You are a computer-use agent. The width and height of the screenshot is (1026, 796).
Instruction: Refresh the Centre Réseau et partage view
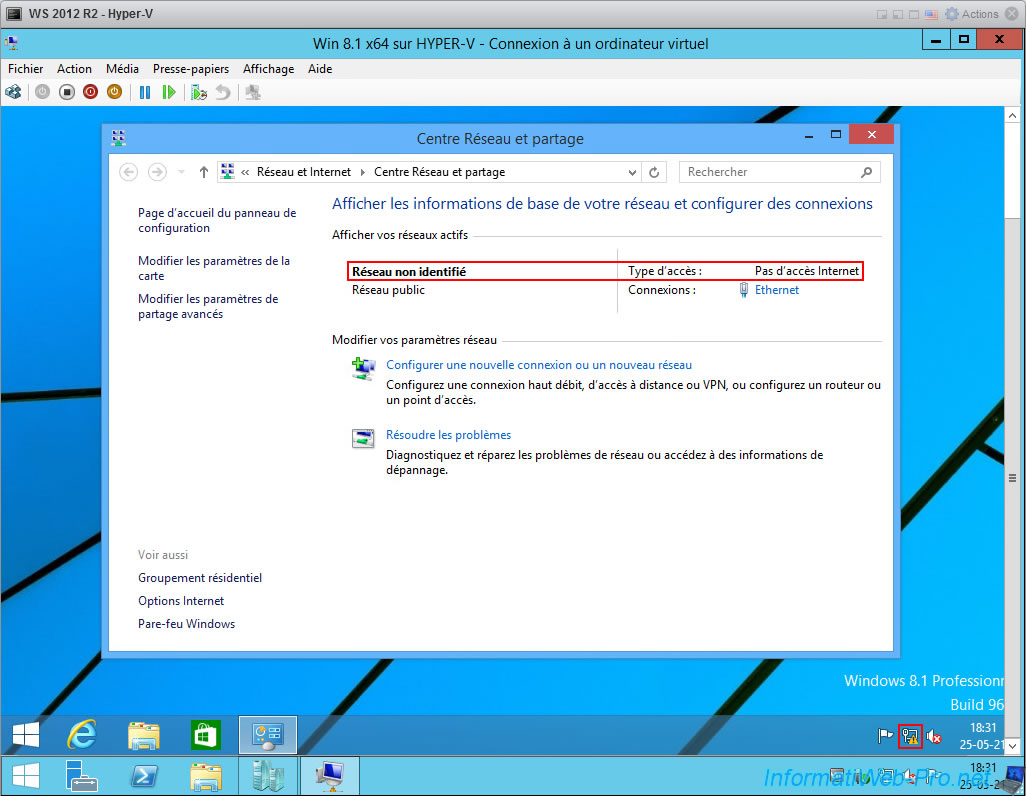[654, 172]
